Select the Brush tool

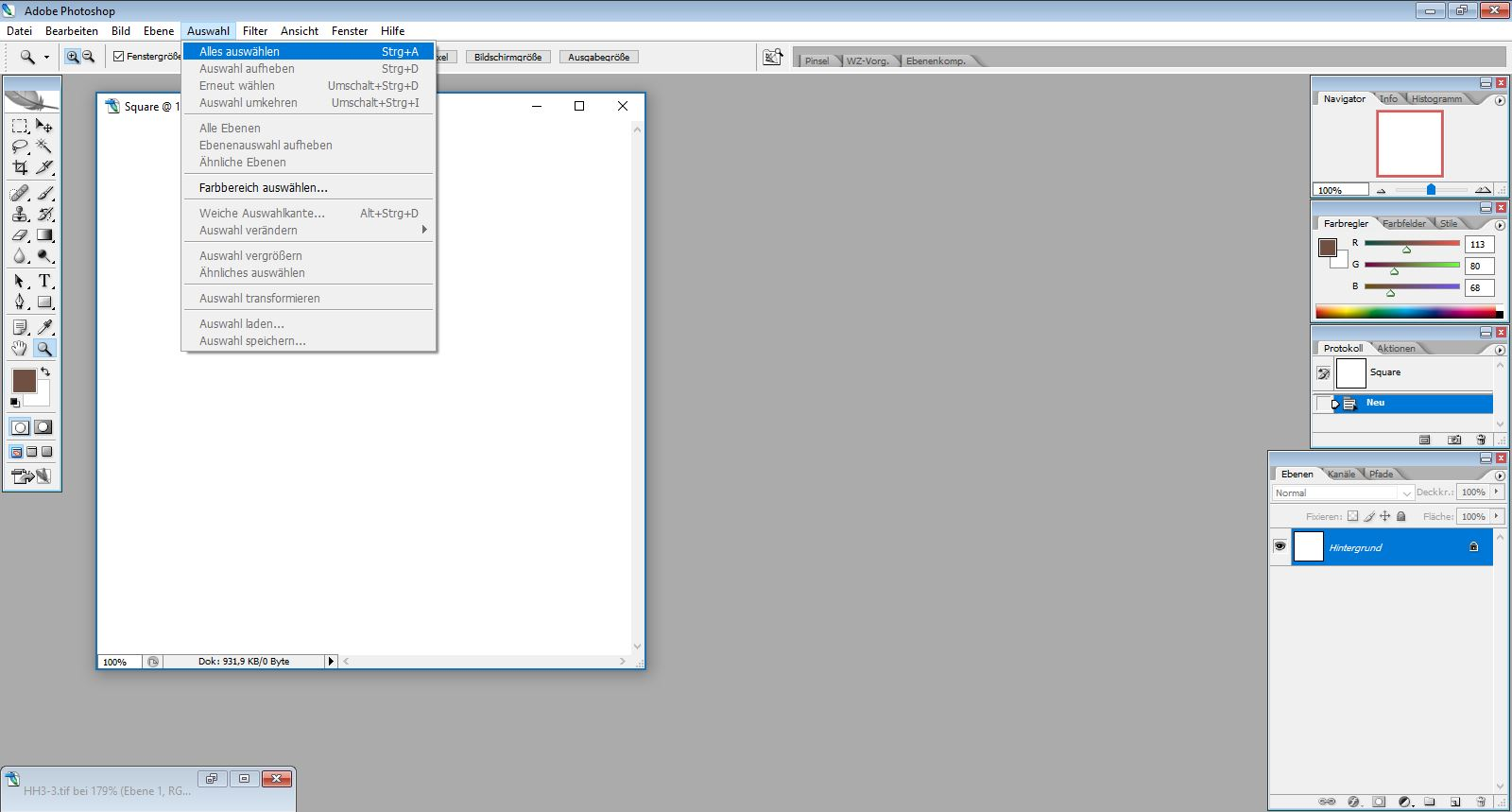click(44, 193)
